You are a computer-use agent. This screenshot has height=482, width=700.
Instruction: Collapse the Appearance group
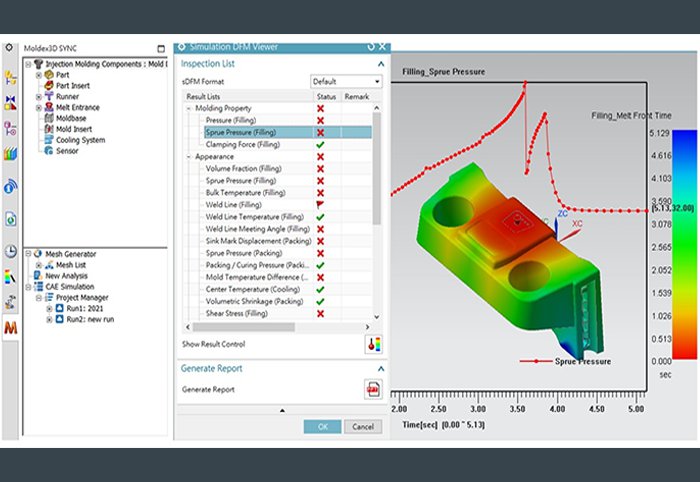pyautogui.click(x=189, y=157)
